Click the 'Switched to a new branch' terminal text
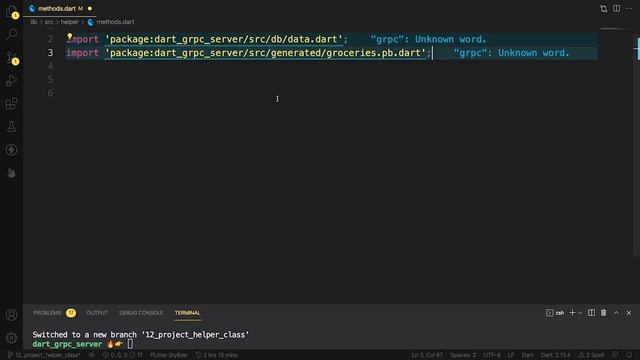 click(x=141, y=335)
